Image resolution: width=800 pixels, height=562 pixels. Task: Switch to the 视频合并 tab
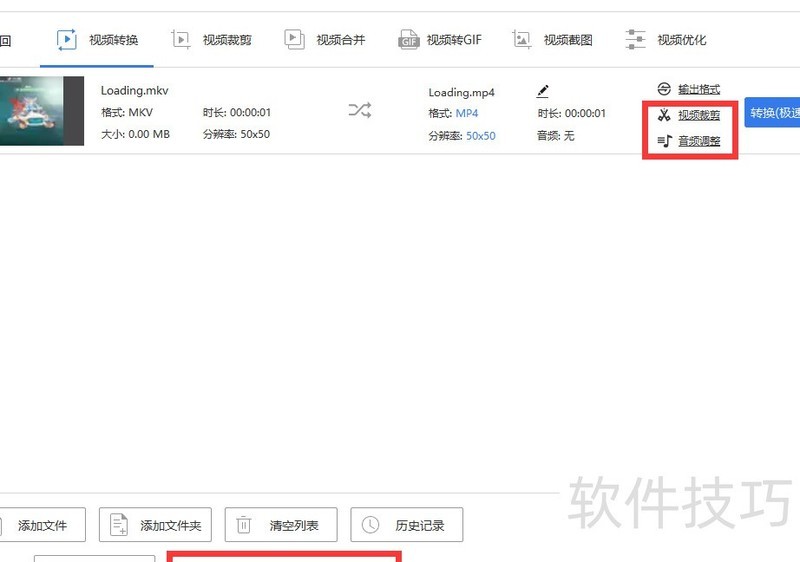point(325,40)
